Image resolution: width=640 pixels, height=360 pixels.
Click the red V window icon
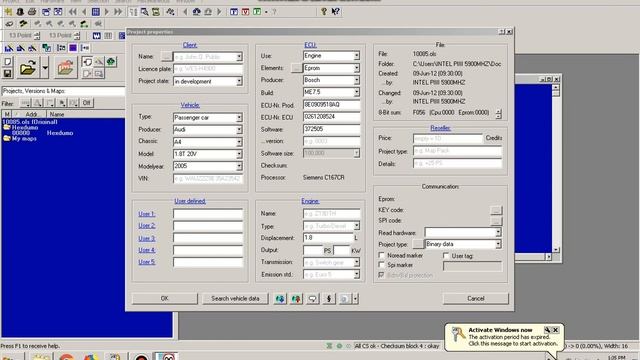[x=245, y=12]
